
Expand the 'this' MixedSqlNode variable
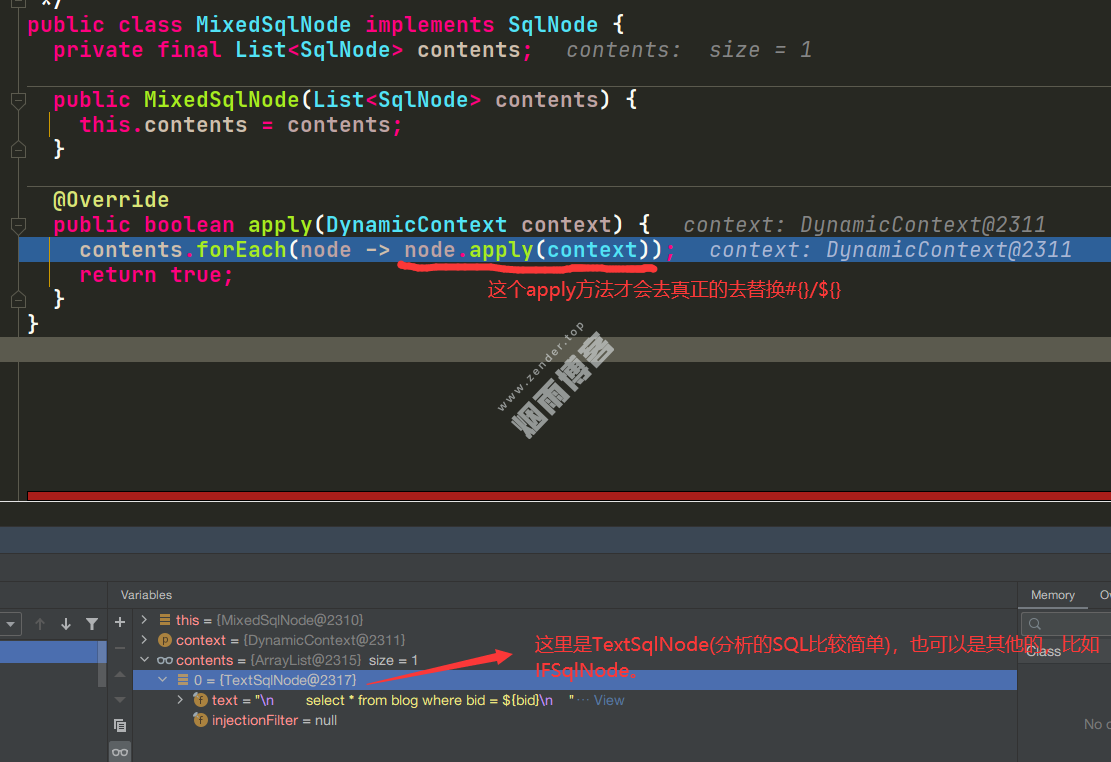point(144,620)
